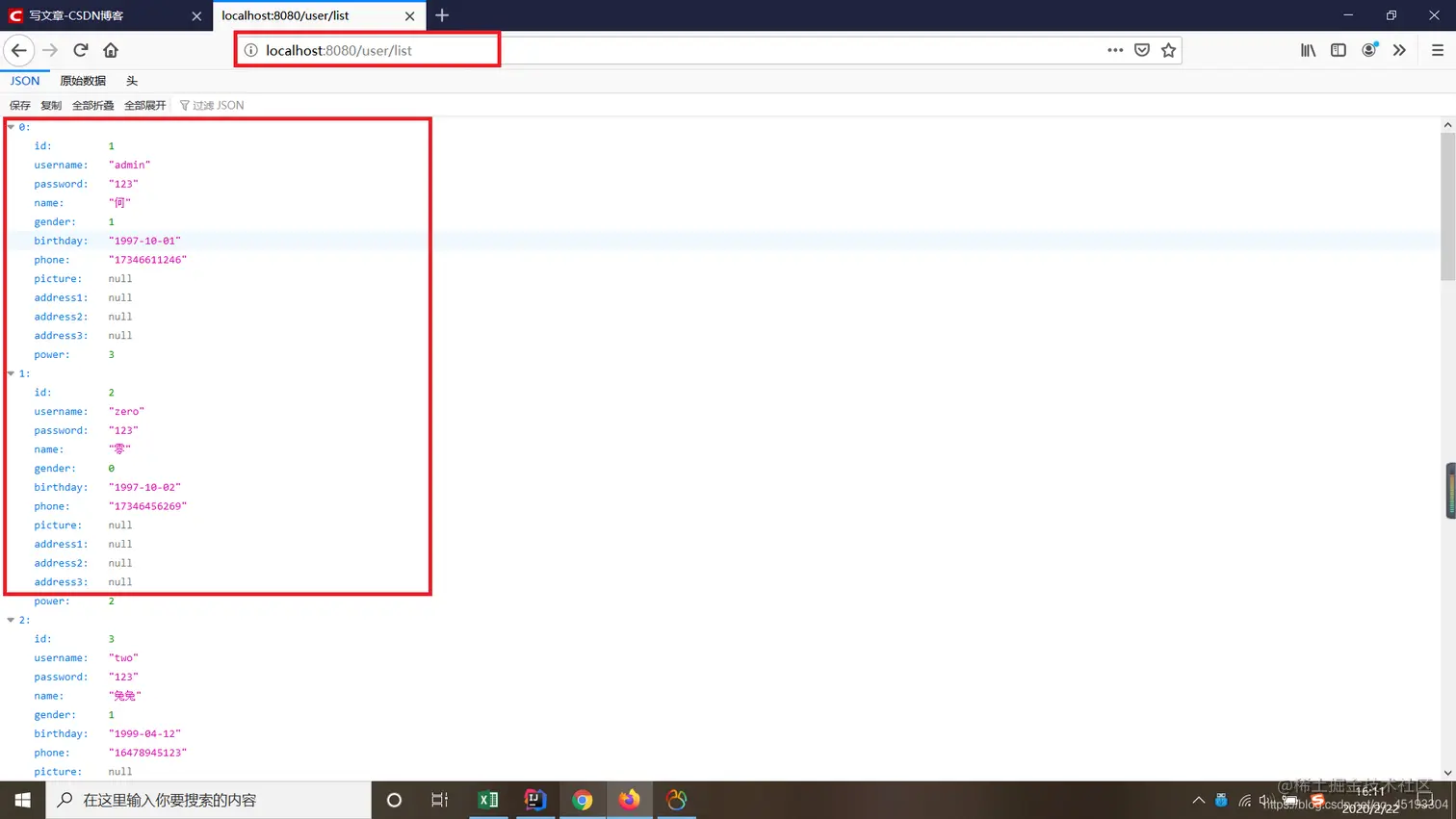Open the 原始数据 raw data tab

83,81
